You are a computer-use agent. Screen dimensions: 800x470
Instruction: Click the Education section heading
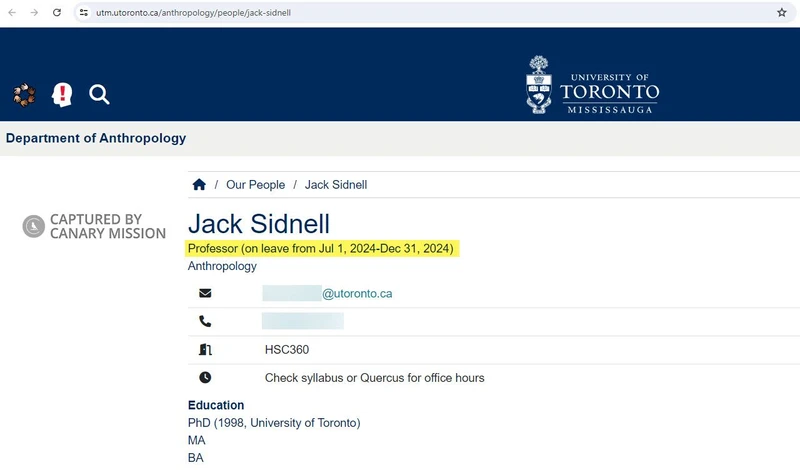pyautogui.click(x=216, y=405)
